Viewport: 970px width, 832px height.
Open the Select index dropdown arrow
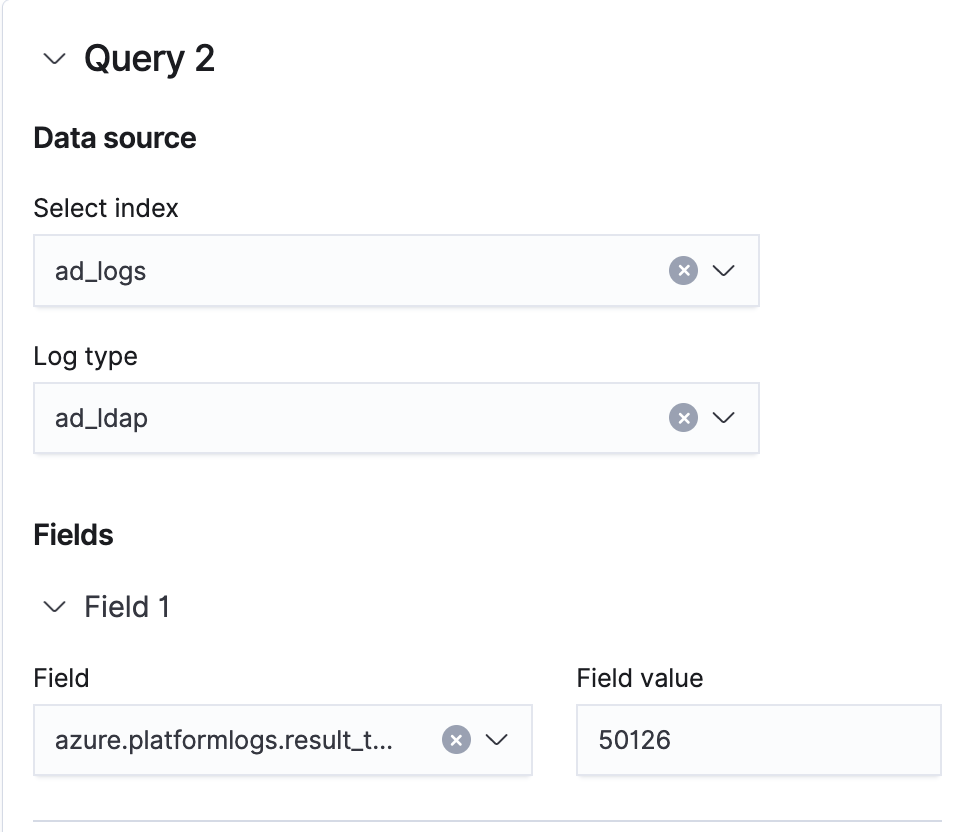[723, 271]
